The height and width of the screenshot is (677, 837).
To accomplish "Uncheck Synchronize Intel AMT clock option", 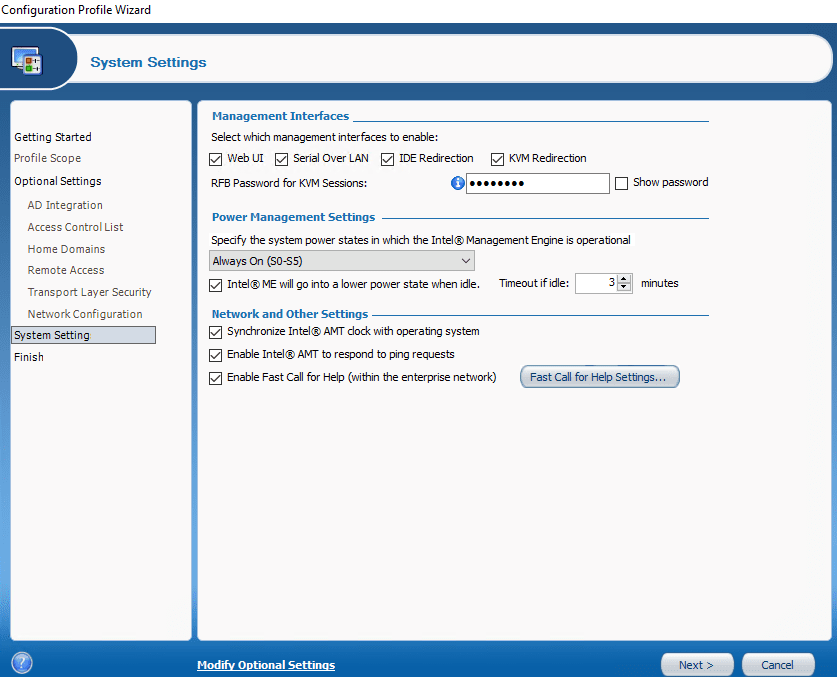I will click(216, 332).
